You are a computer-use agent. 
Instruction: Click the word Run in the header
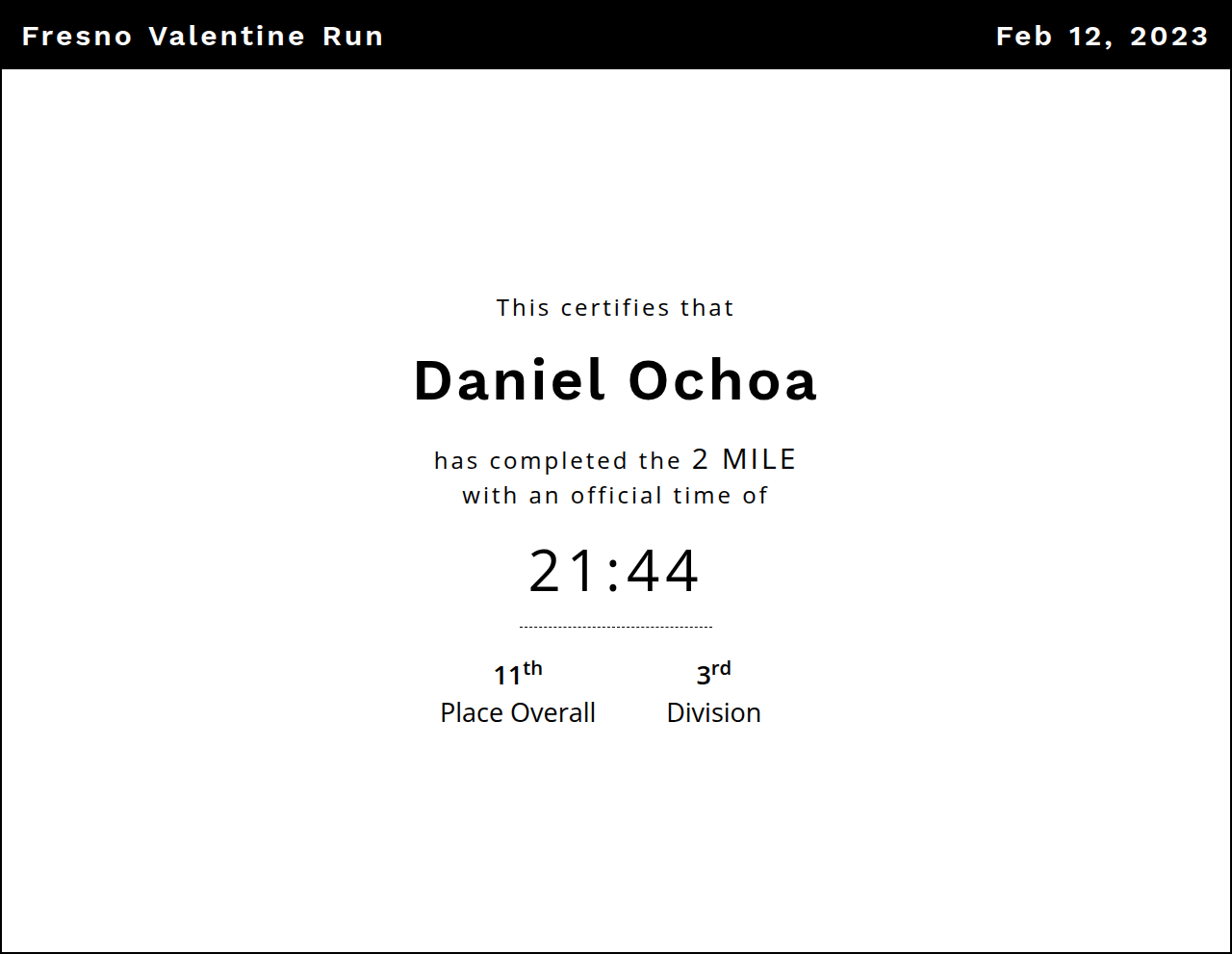click(353, 37)
